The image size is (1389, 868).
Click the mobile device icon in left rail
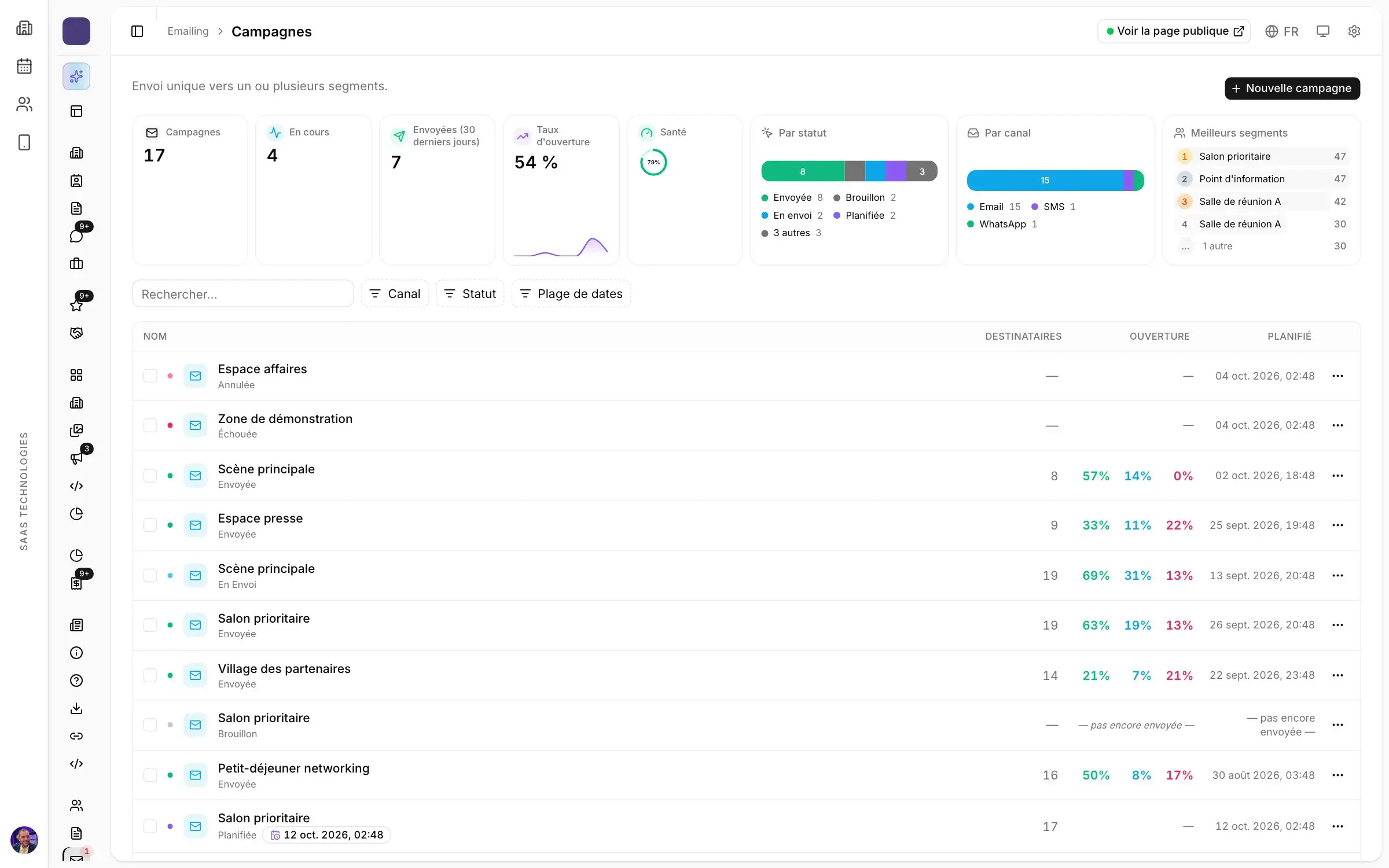tap(24, 142)
